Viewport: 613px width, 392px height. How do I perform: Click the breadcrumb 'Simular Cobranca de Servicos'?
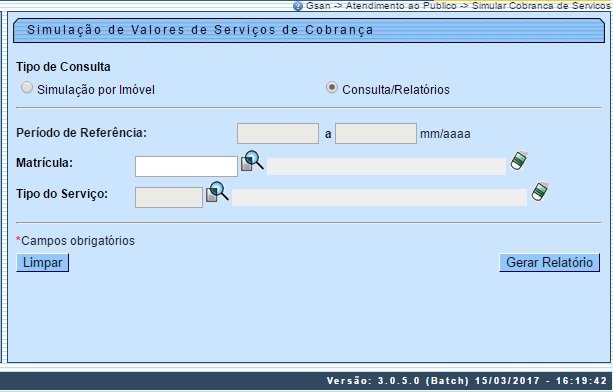pos(541,6)
